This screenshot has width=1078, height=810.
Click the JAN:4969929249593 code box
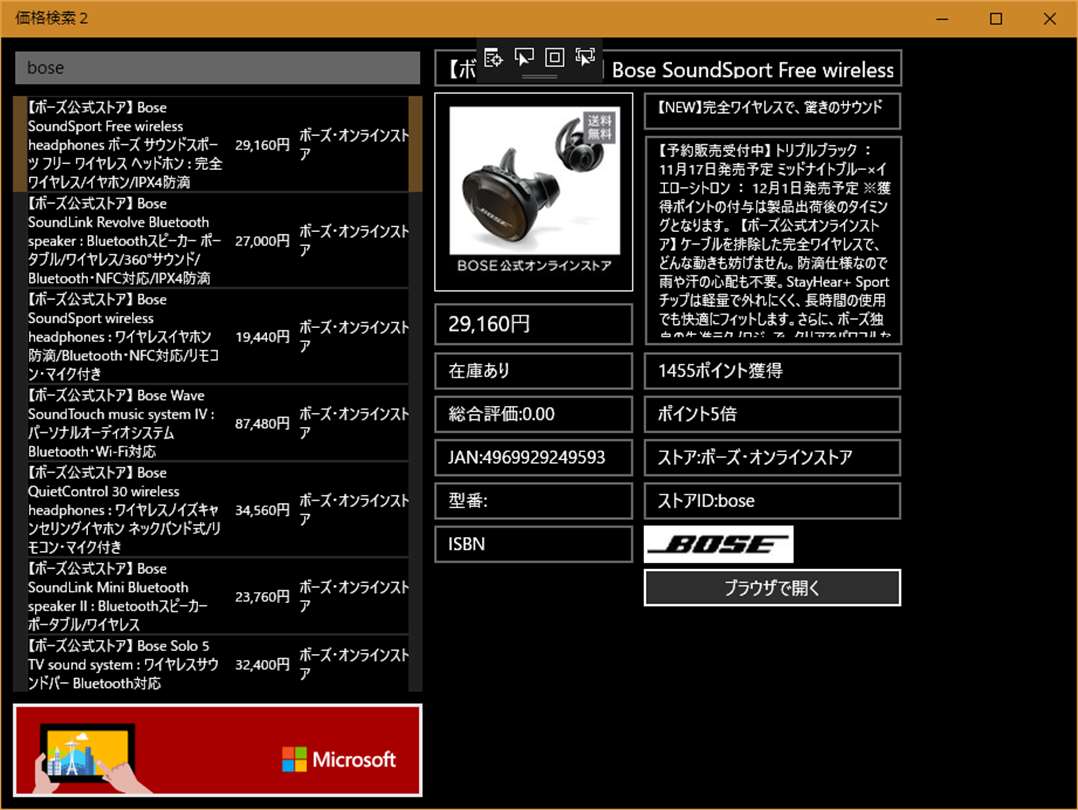click(534, 457)
